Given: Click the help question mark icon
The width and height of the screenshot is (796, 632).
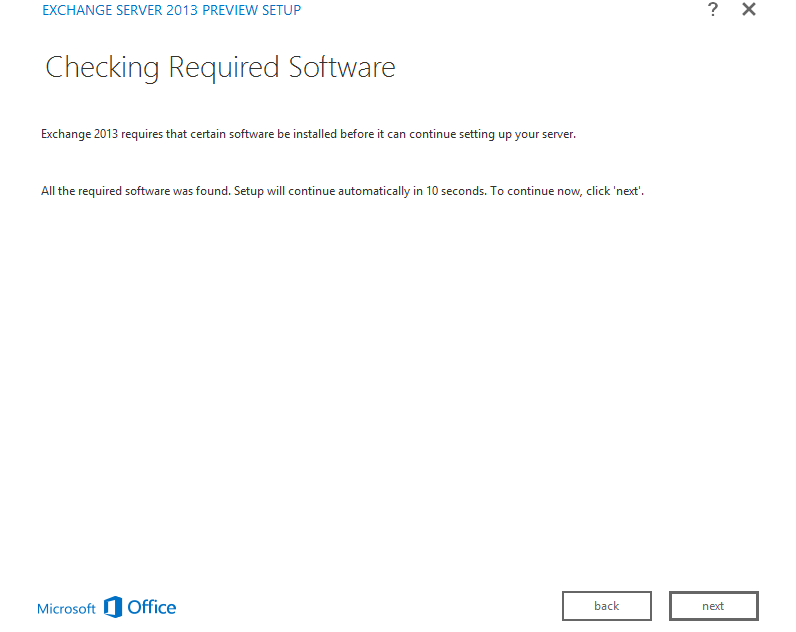Looking at the screenshot, I should pos(713,10).
